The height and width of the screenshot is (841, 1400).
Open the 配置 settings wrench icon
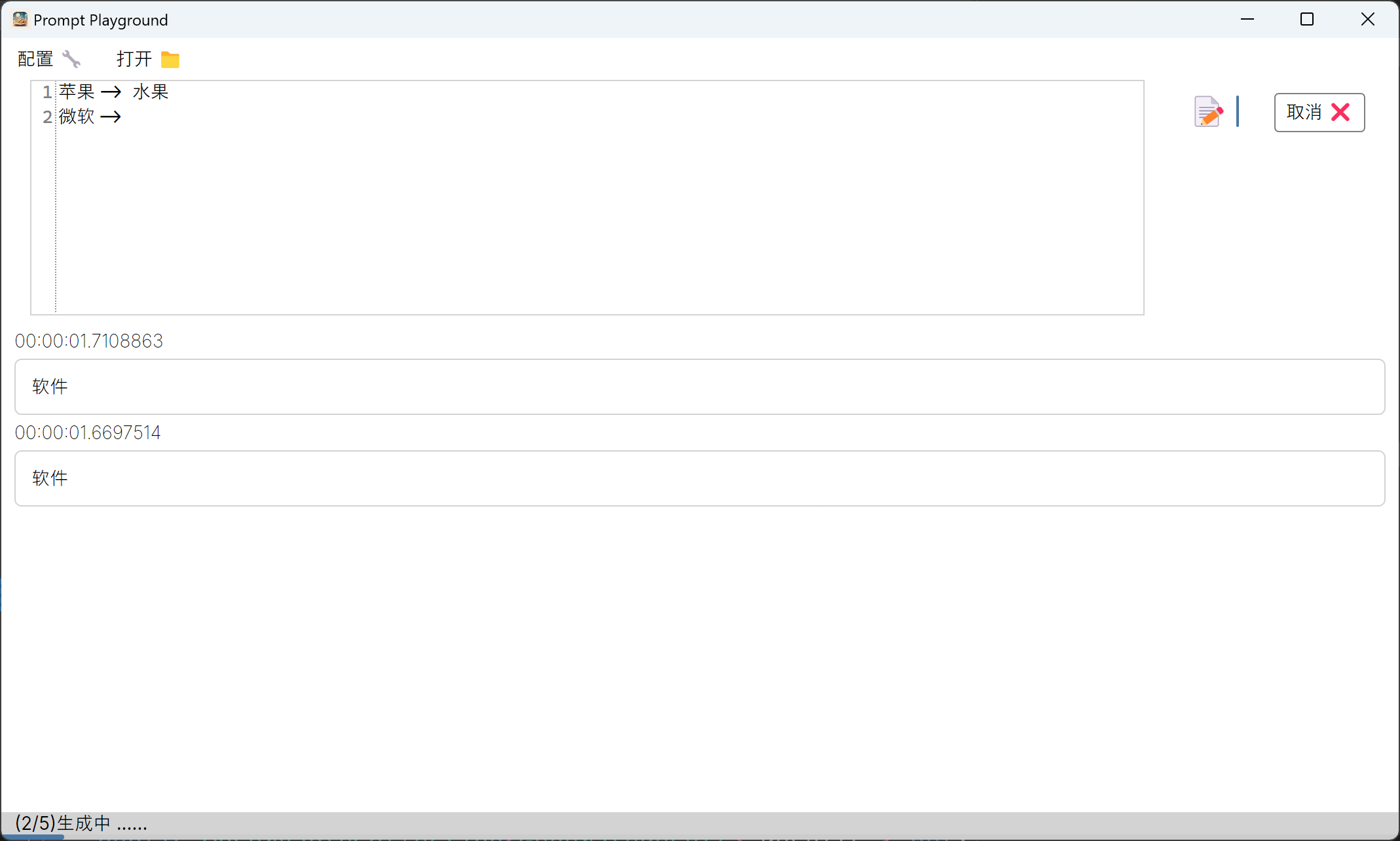[71, 59]
